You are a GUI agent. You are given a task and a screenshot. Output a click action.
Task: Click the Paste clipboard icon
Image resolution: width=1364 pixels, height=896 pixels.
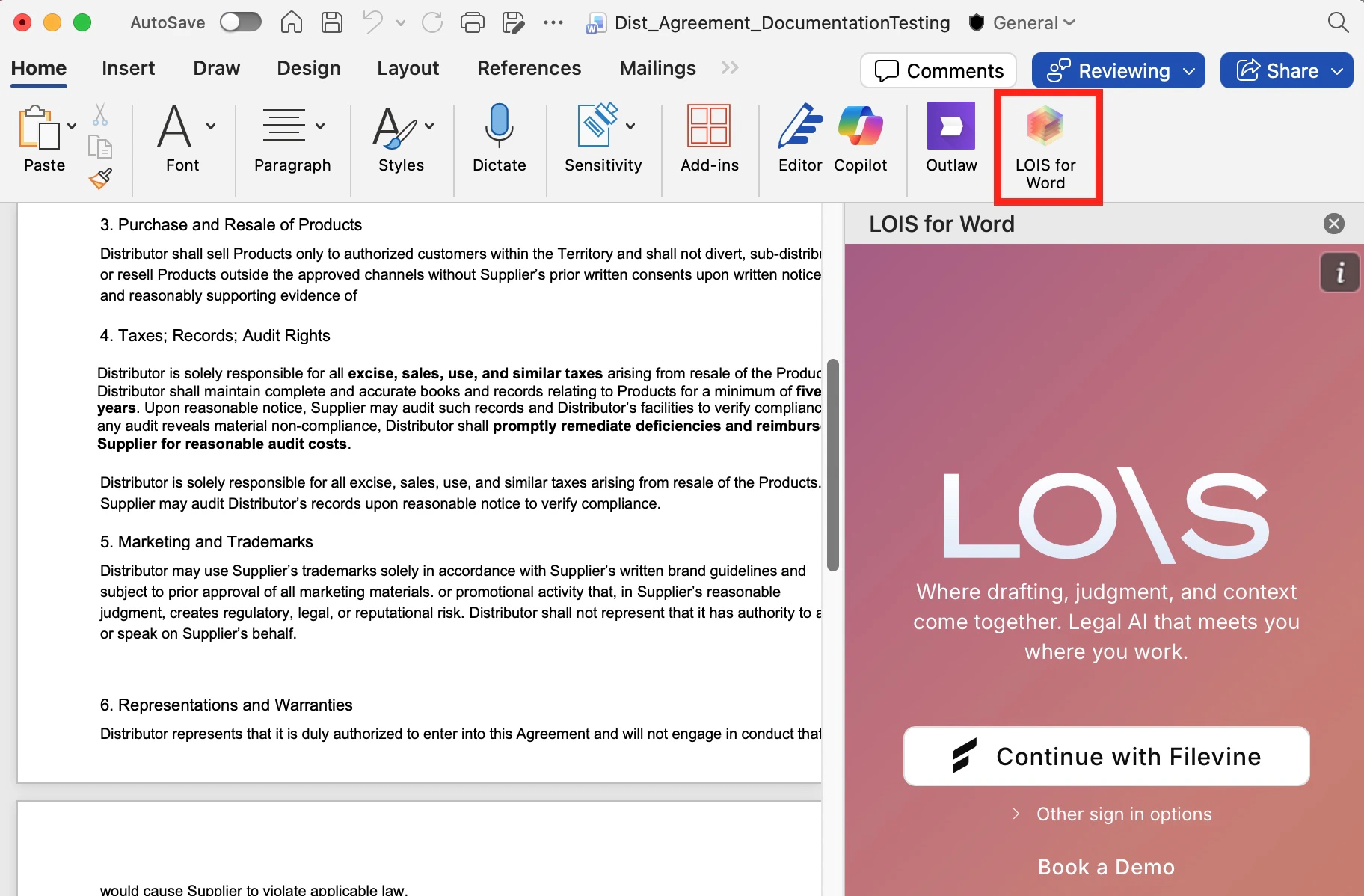(x=39, y=129)
